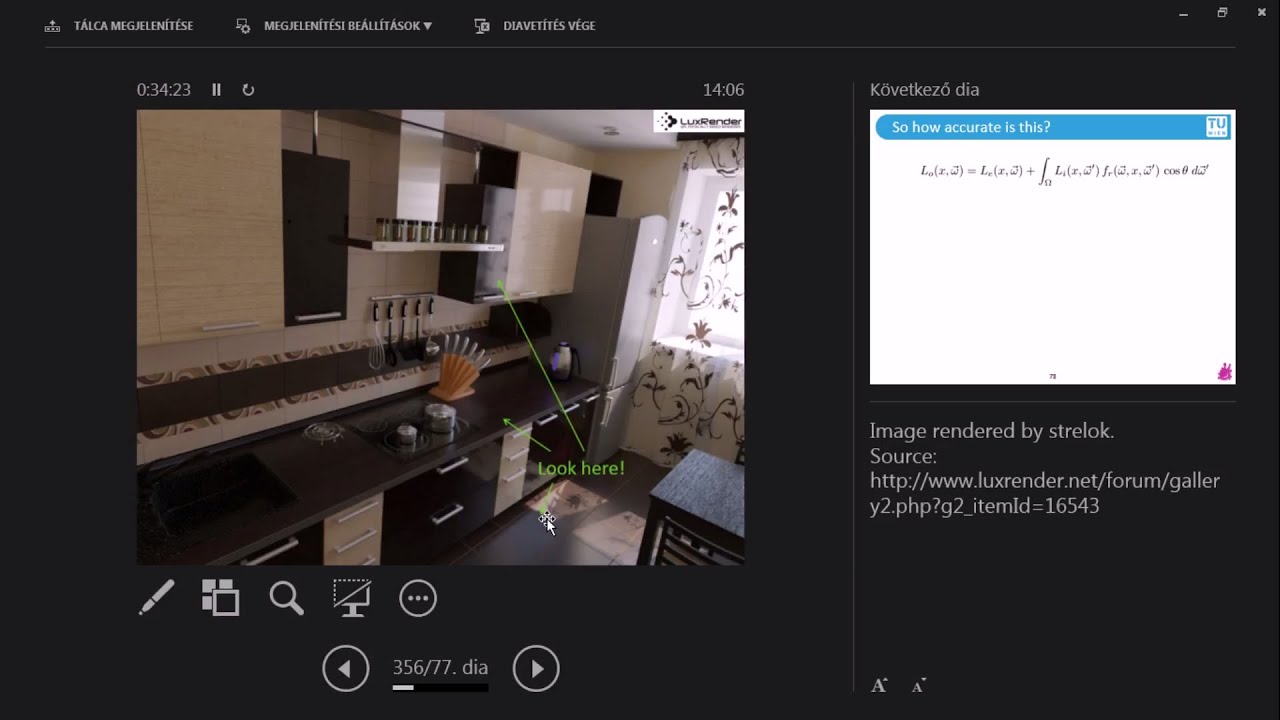Click Tálca megjelenítése to show taskbar
Image resolution: width=1280 pixels, height=720 pixels.
(x=119, y=26)
